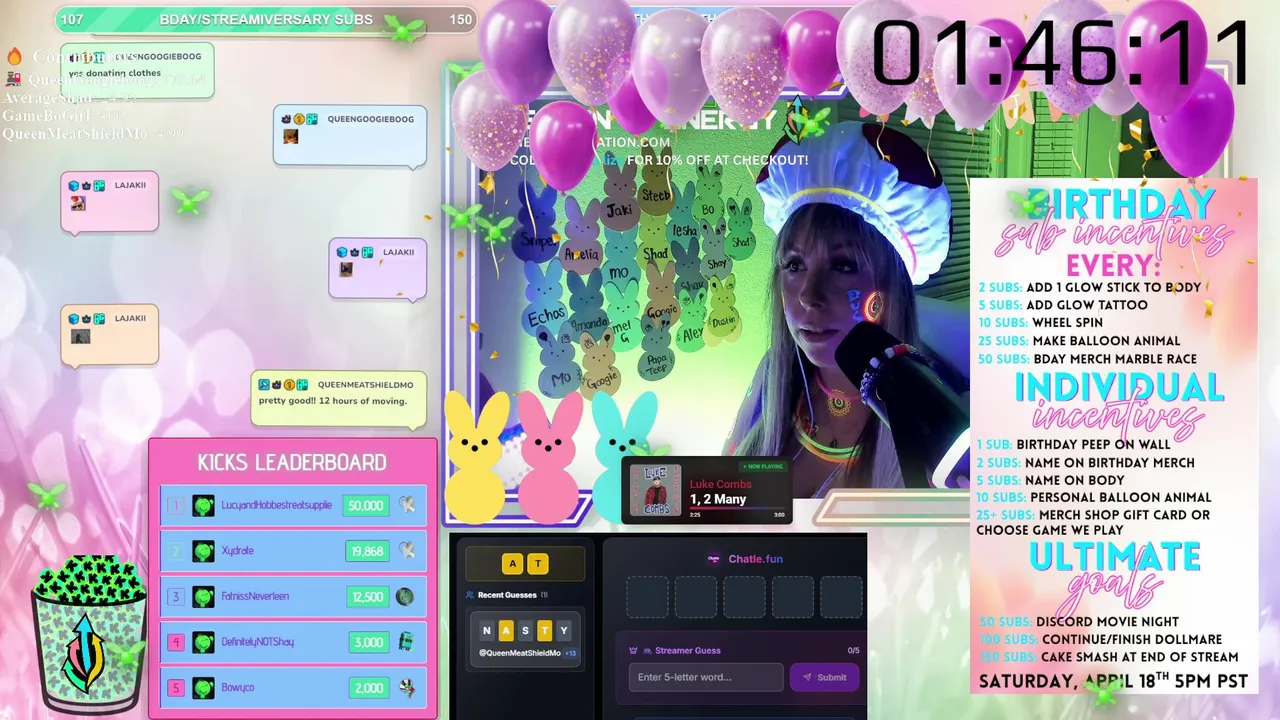Screen dimensions: 1280x720
Task: Click the letter N tile in NASTY
Action: click(487, 630)
